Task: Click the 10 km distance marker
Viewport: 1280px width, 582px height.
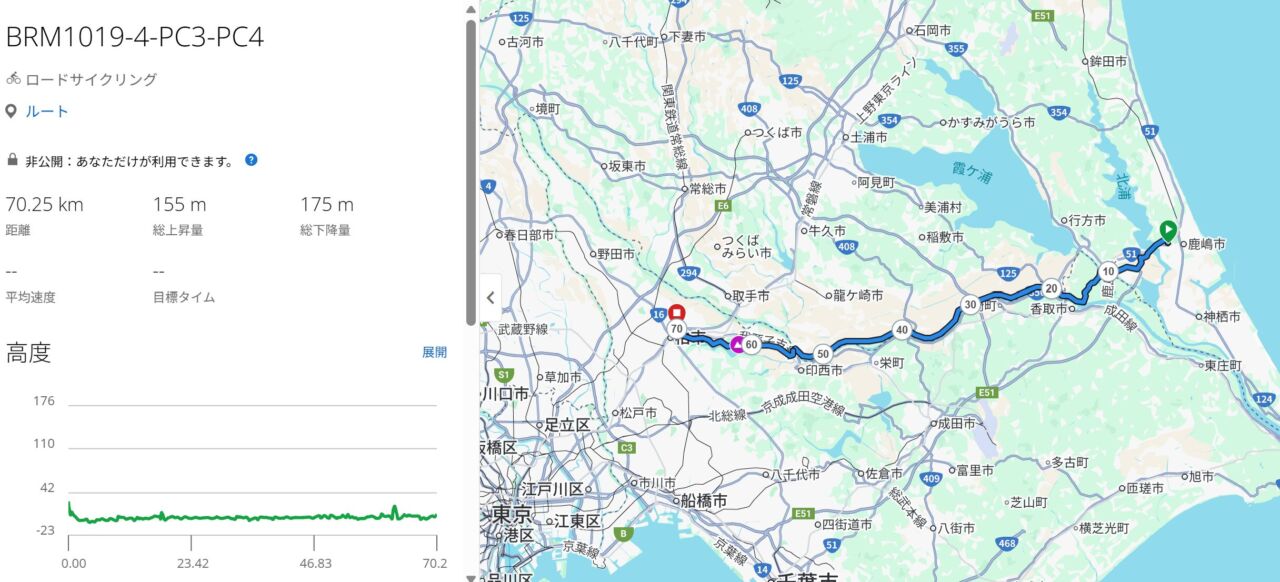Action: (x=1108, y=271)
